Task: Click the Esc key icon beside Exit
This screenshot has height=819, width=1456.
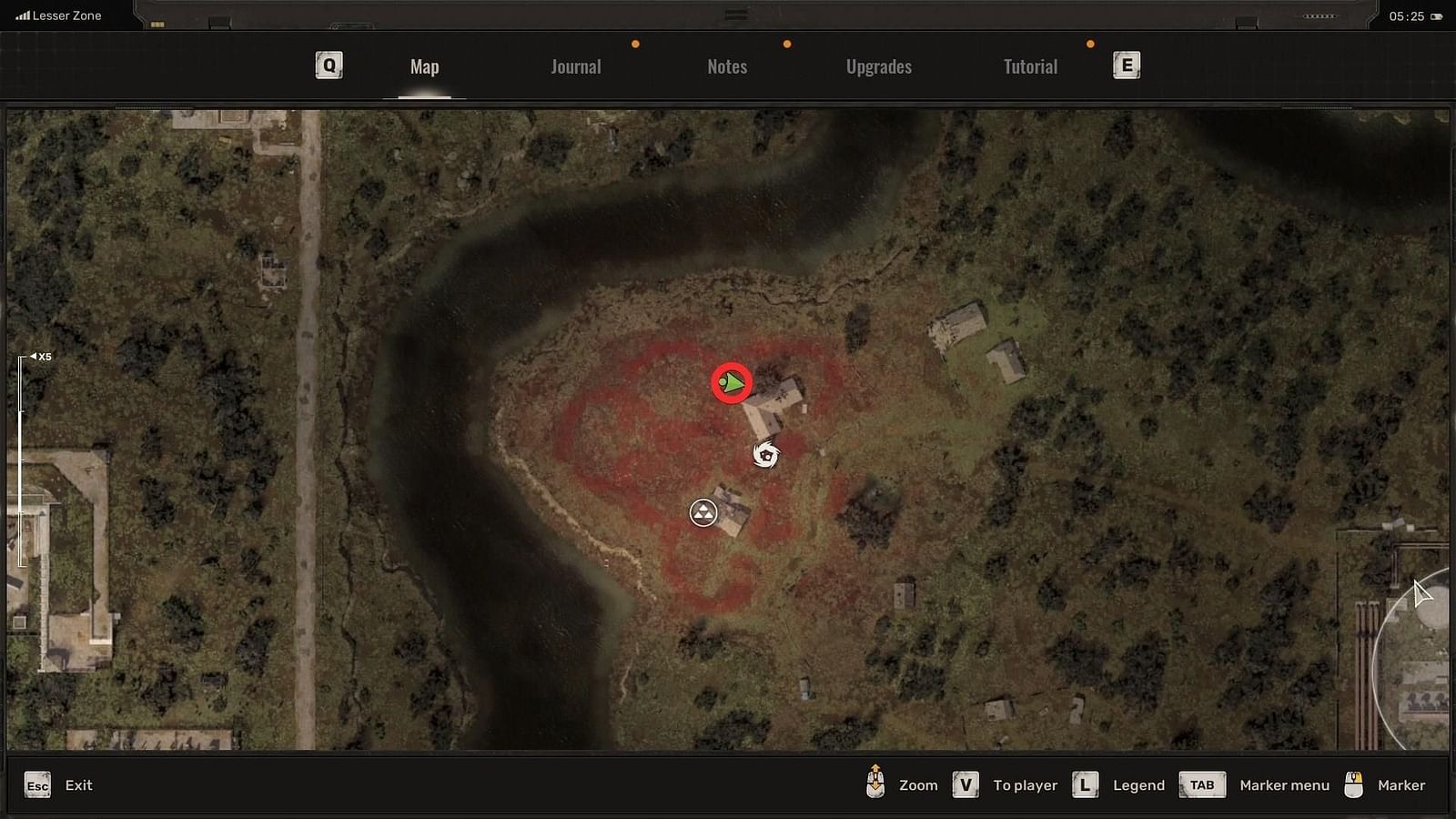Action: click(36, 784)
